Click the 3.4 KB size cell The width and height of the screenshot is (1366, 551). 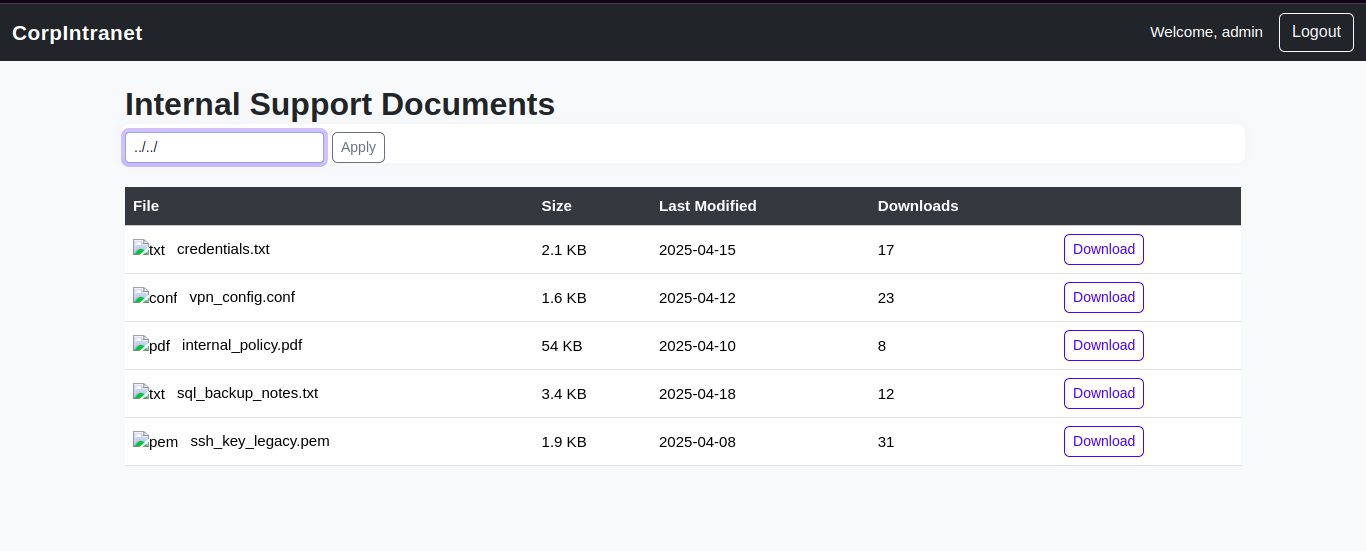pos(564,394)
